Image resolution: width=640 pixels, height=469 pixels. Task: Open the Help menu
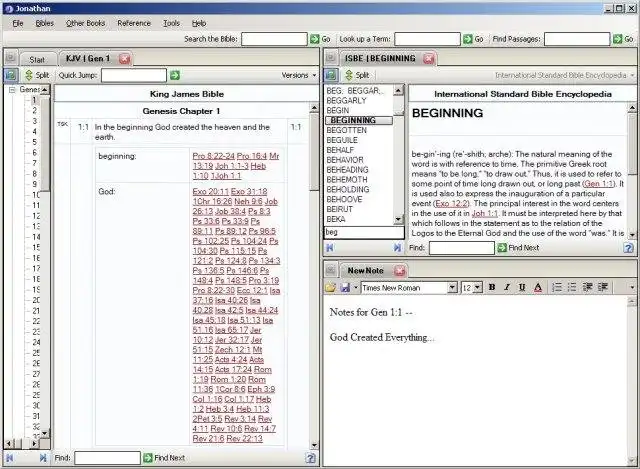pos(199,23)
